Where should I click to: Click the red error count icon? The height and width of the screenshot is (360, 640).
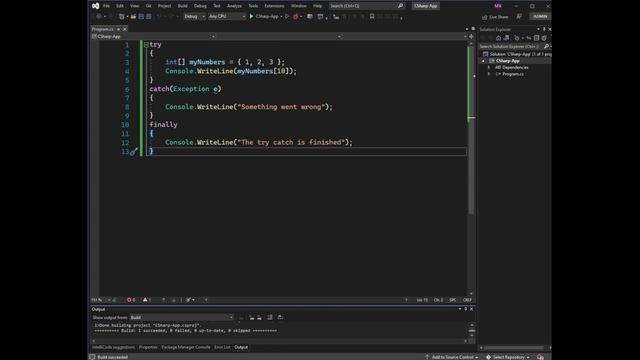[x=129, y=300]
